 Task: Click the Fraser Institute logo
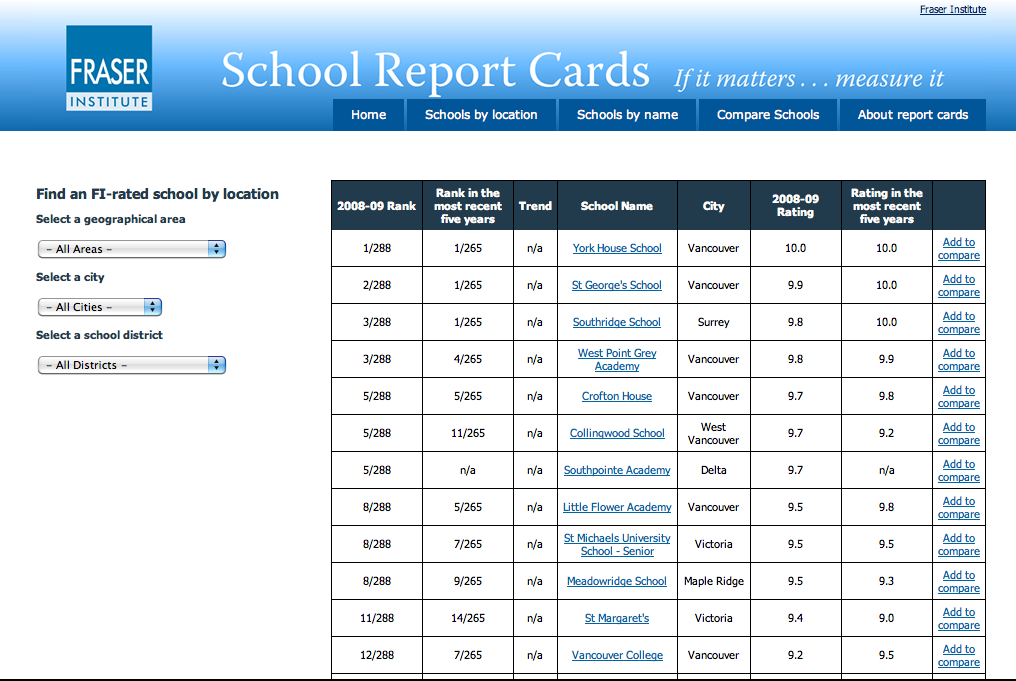pyautogui.click(x=109, y=69)
